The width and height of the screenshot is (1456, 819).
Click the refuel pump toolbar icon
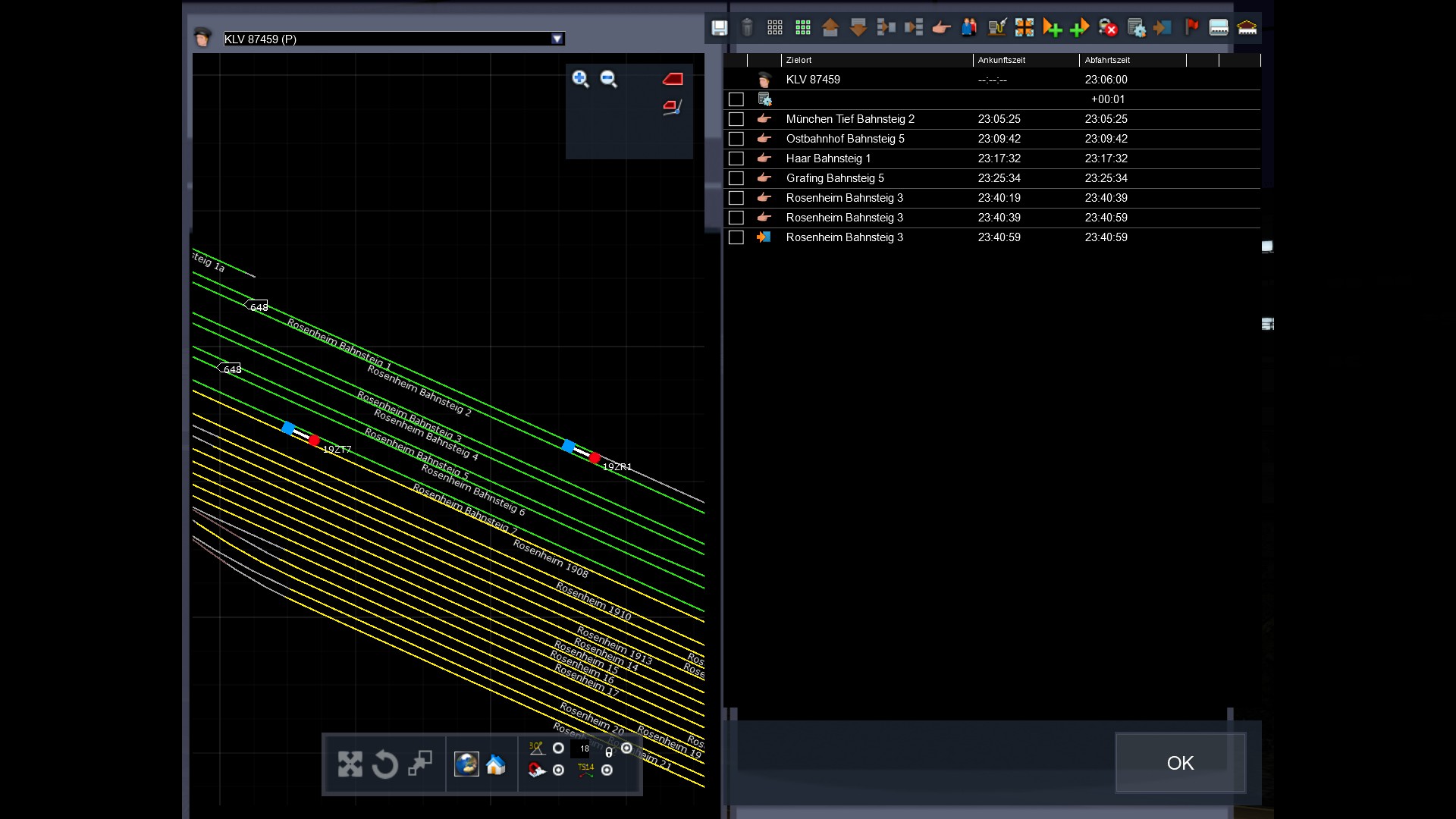pos(996,28)
